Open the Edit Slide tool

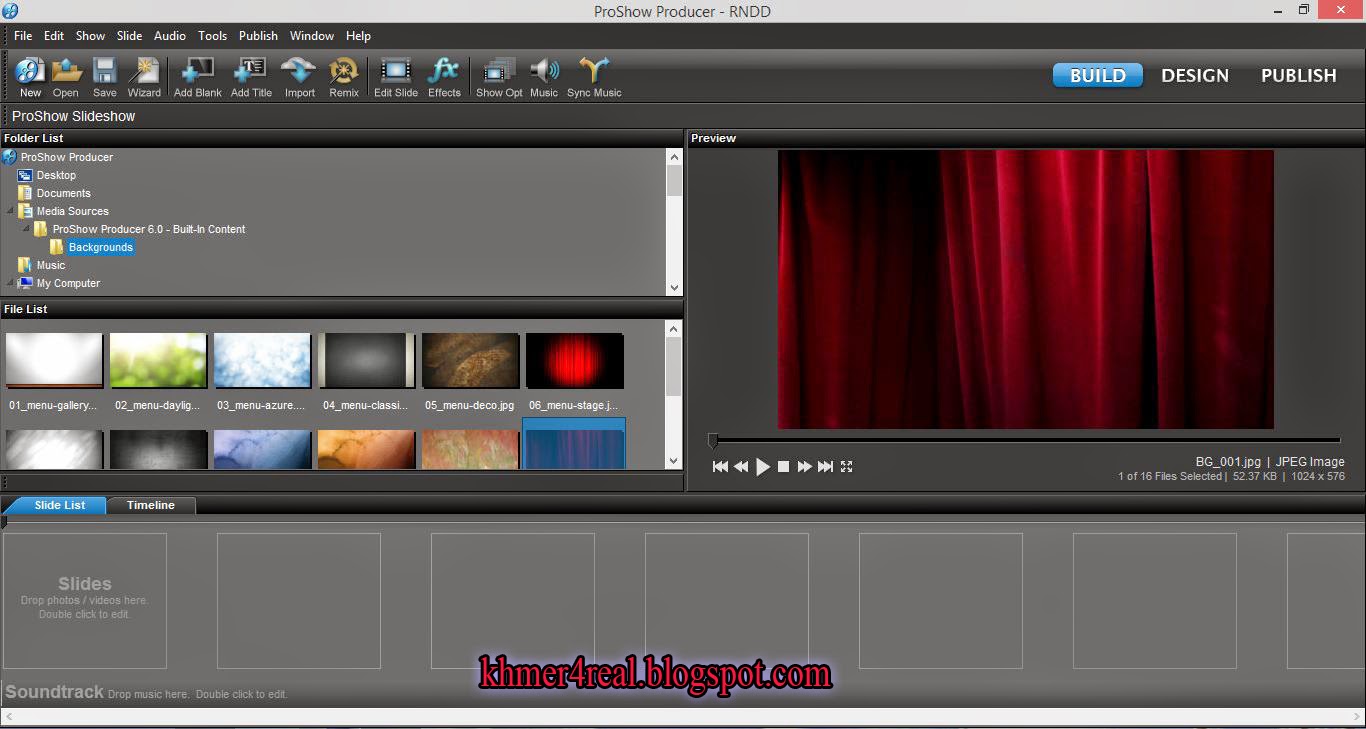pos(395,75)
